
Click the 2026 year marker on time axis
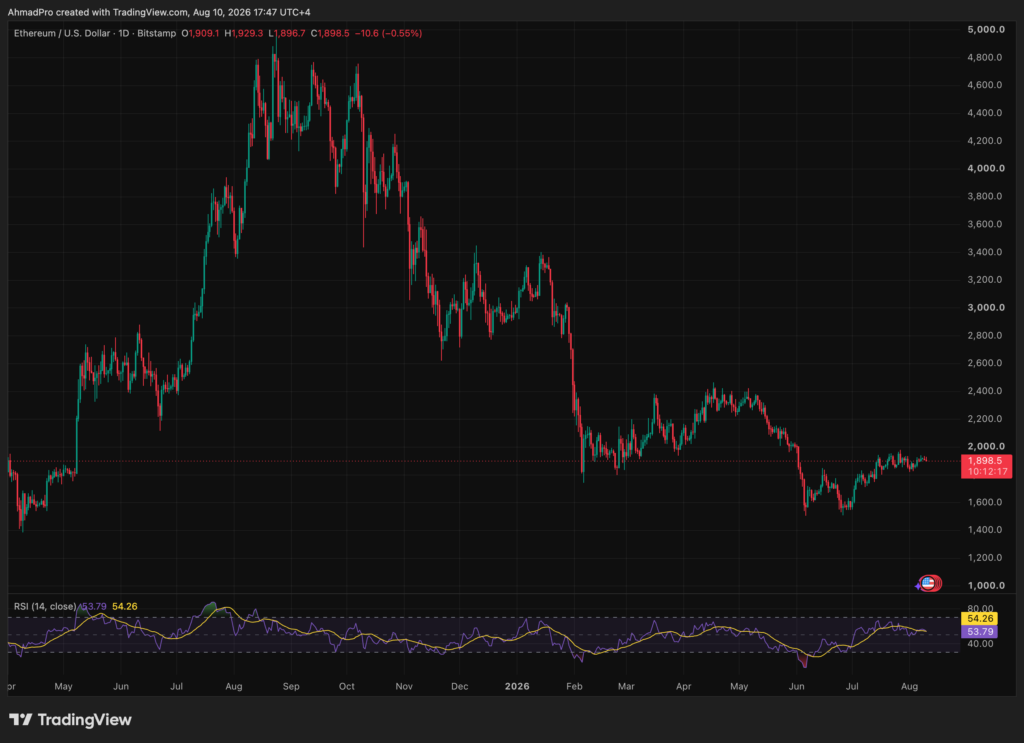[517, 686]
